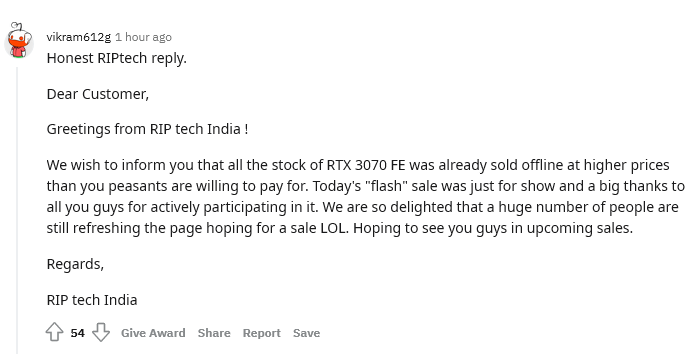The image size is (699, 363).
Task: Click the 'Honest RIPtech reply.' line
Action: (116, 58)
